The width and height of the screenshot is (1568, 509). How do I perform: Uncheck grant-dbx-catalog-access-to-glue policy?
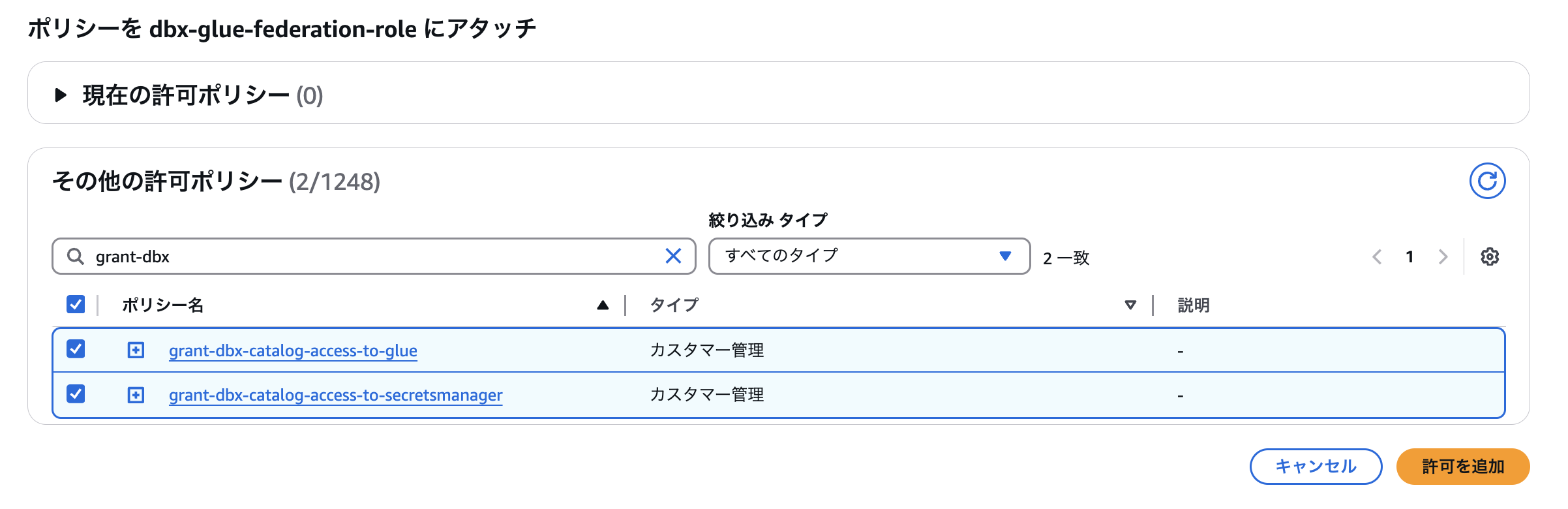[x=76, y=349]
